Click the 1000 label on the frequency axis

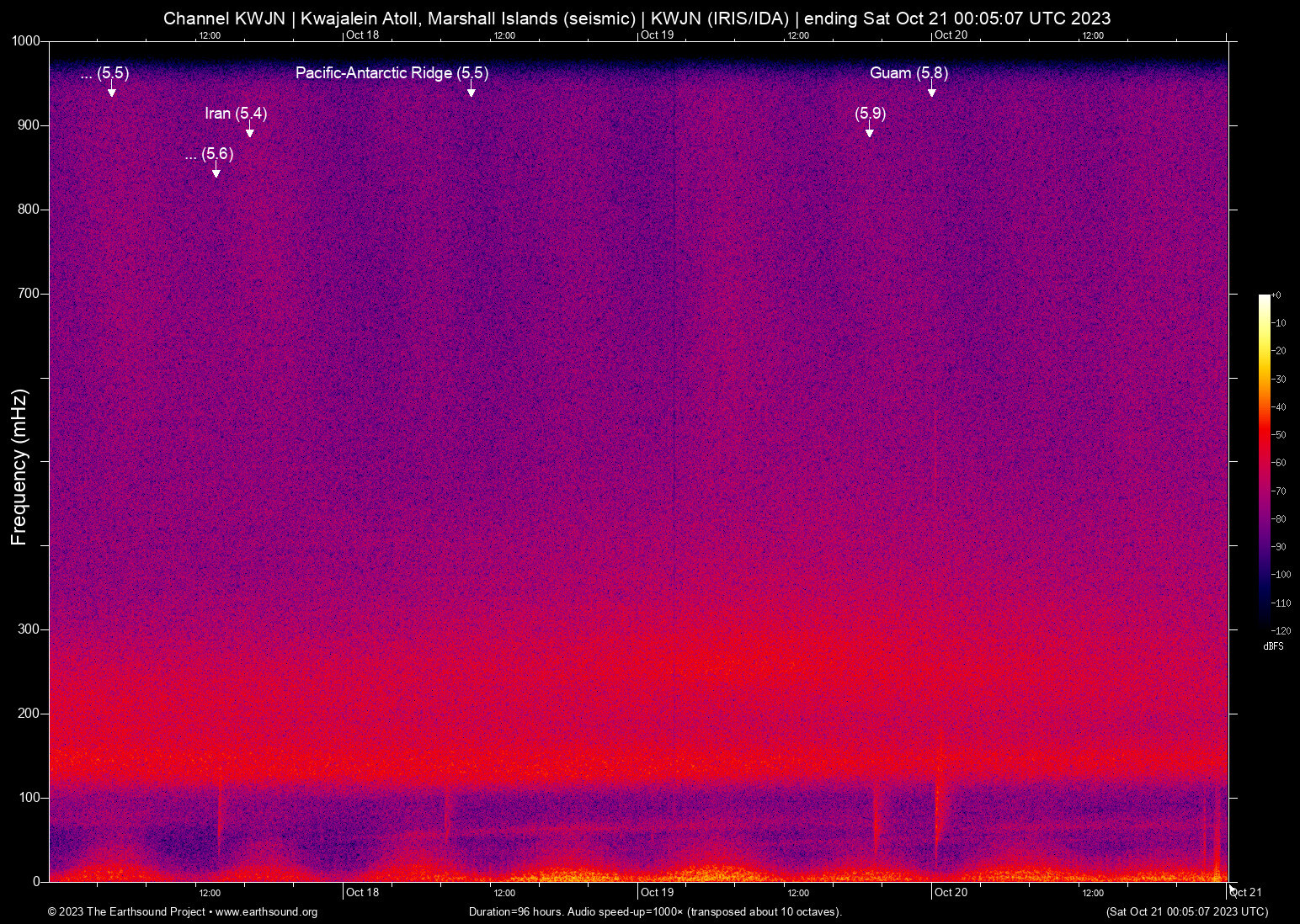pos(26,41)
